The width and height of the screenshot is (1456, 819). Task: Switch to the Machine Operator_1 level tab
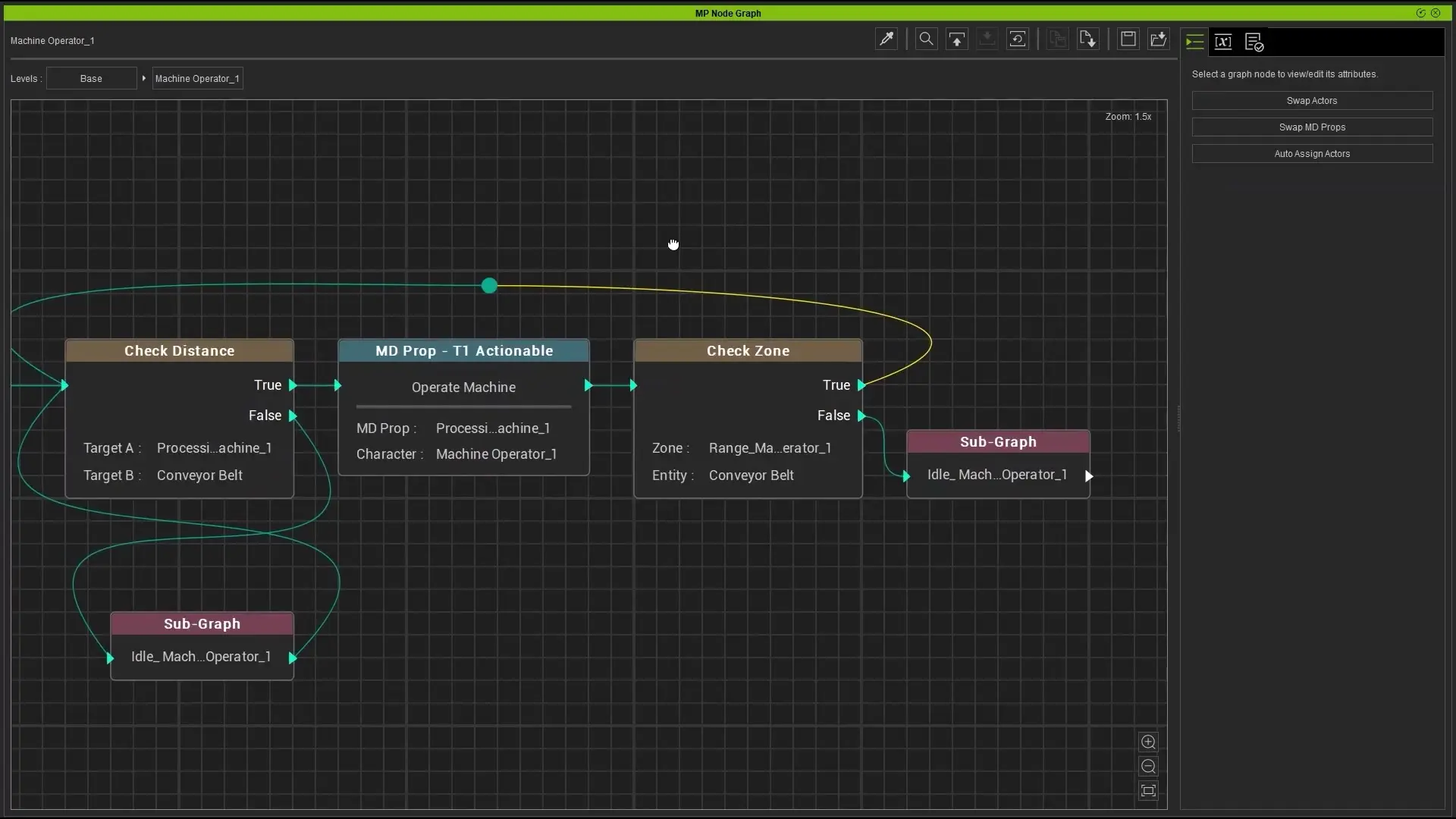197,77
